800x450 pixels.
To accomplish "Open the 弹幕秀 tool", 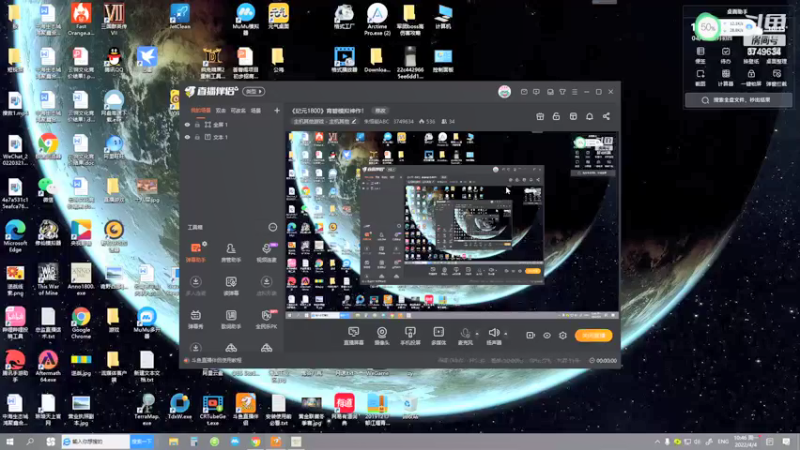I will pos(195,319).
